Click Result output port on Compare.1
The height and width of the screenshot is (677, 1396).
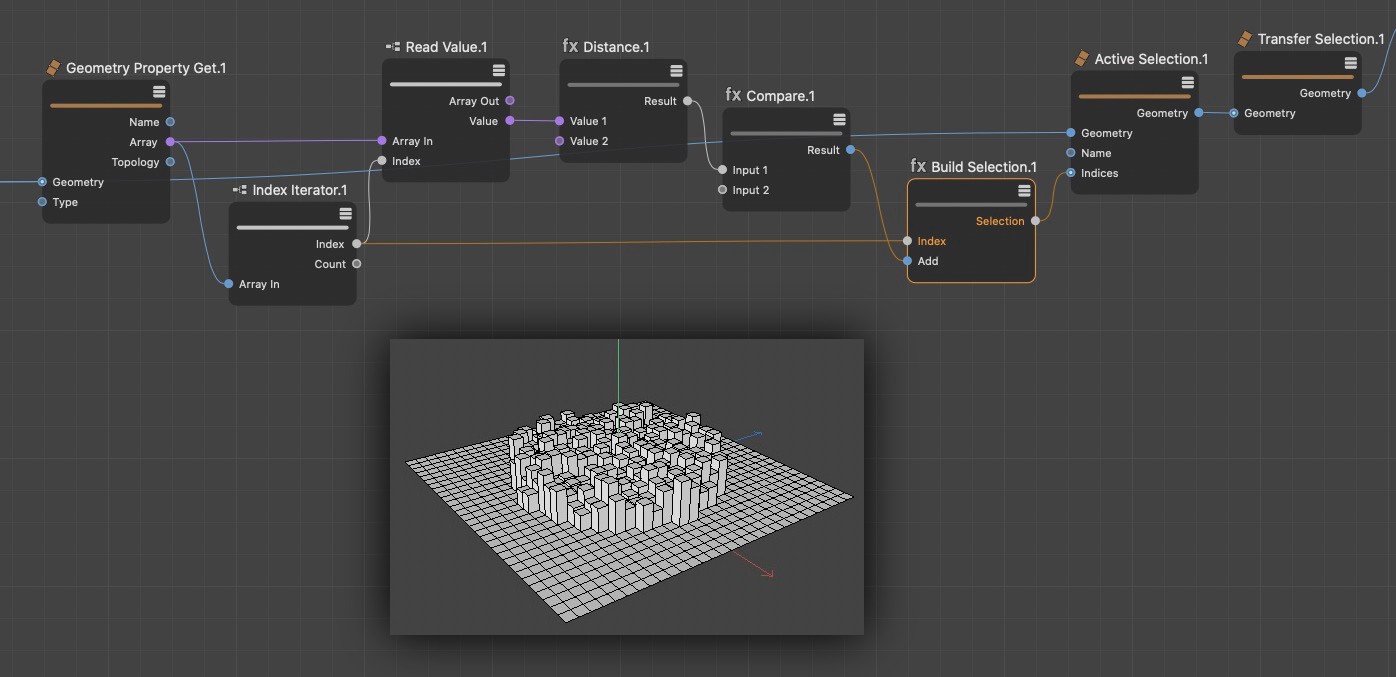[850, 150]
